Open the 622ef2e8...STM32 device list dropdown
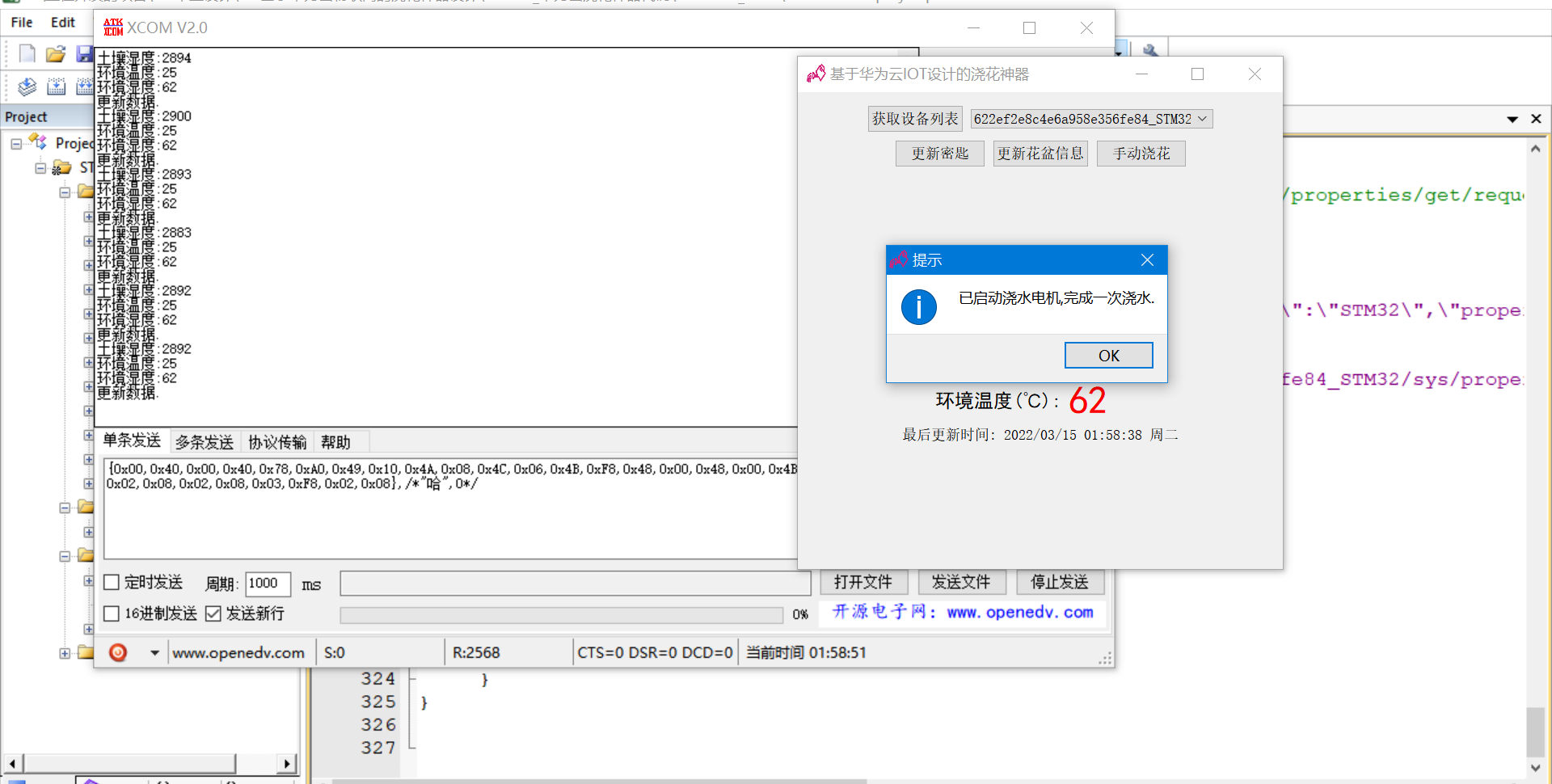Screen dimensions: 1552x784 coord(1090,118)
